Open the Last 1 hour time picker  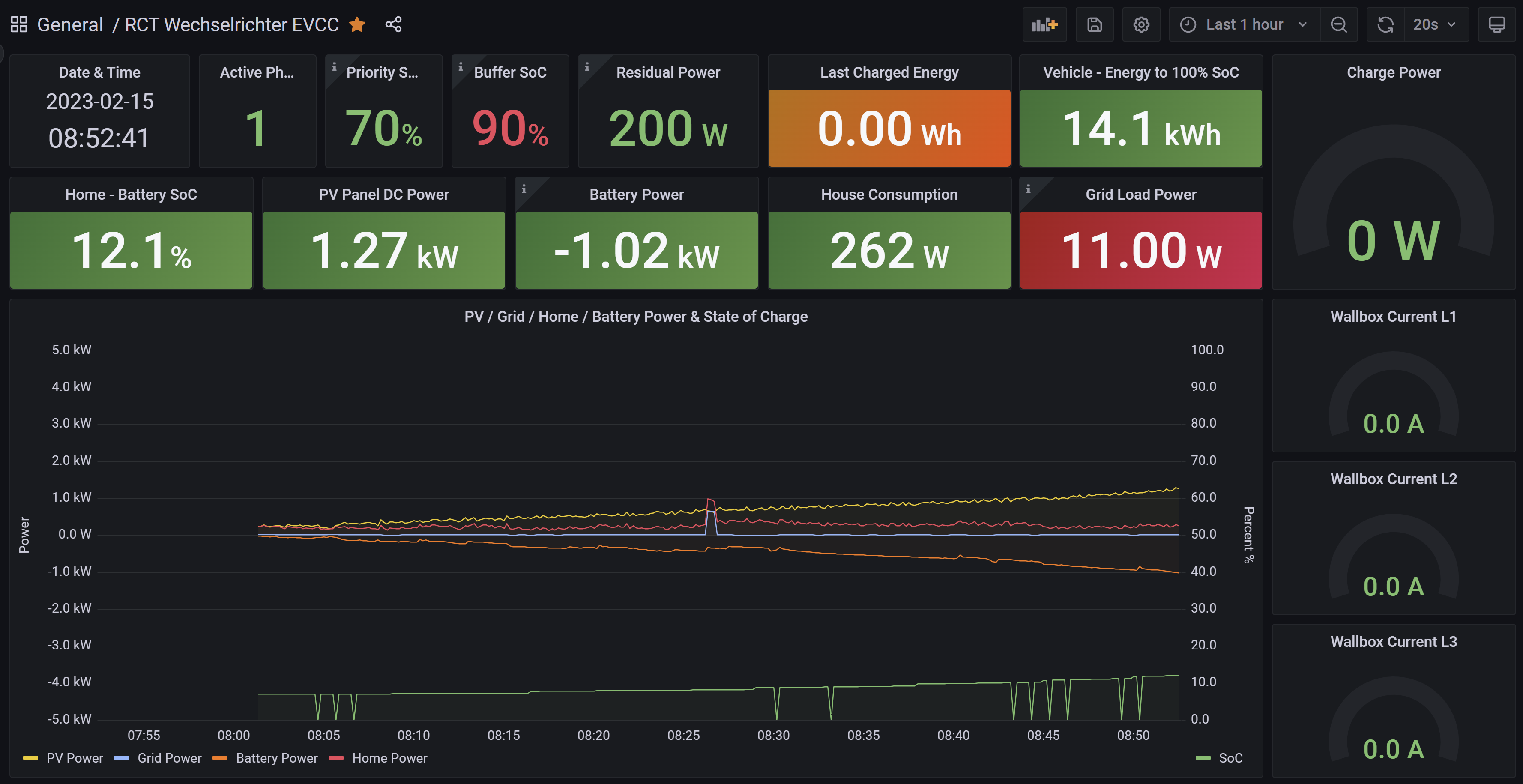point(1244,24)
